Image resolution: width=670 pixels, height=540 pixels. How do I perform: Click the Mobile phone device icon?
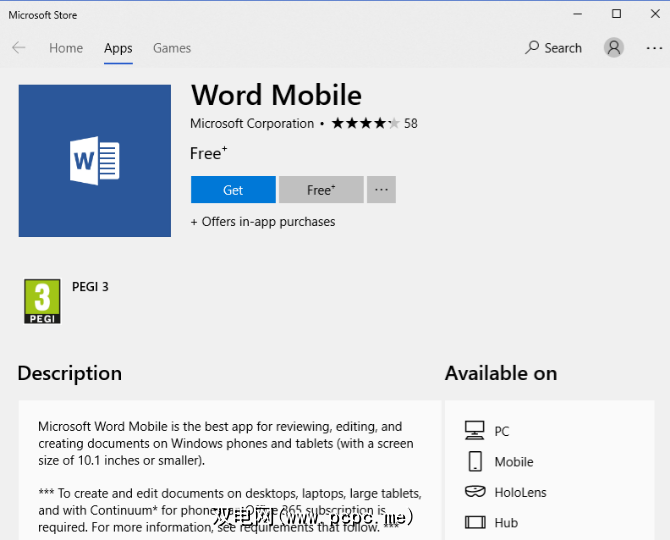click(475, 461)
